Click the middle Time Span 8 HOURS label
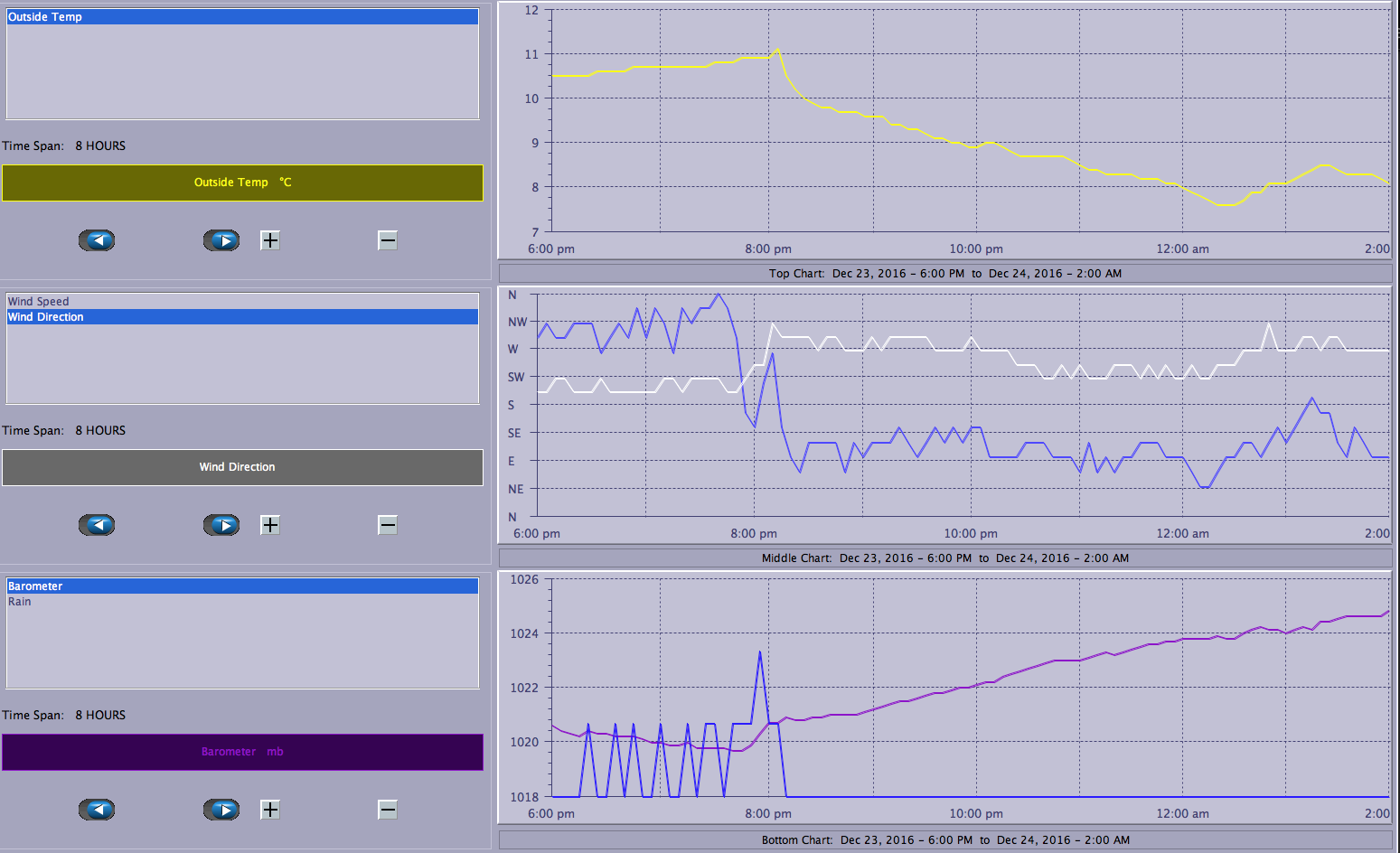This screenshot has width=1400, height=853. coord(64,431)
